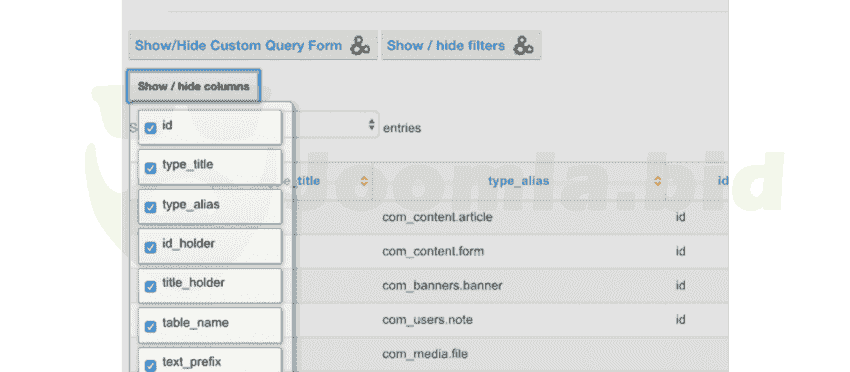The image size is (850, 372).
Task: Uncheck the type_title column checkbox
Action: click(x=150, y=168)
